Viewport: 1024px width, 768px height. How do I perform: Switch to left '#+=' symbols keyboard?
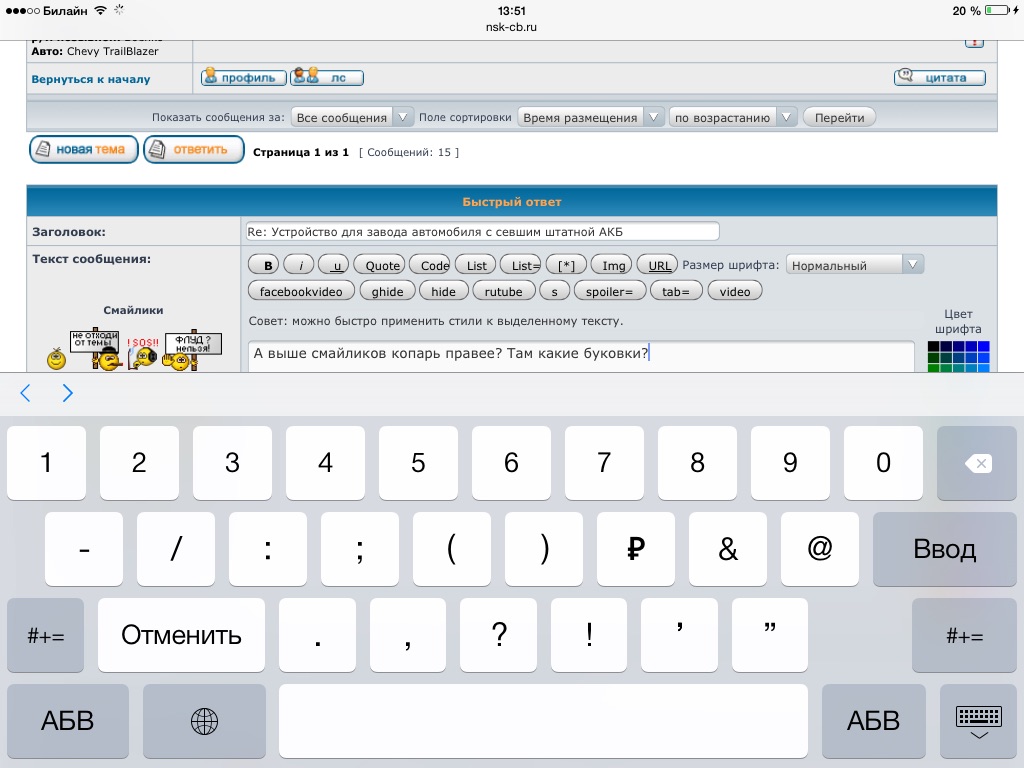(x=45, y=636)
